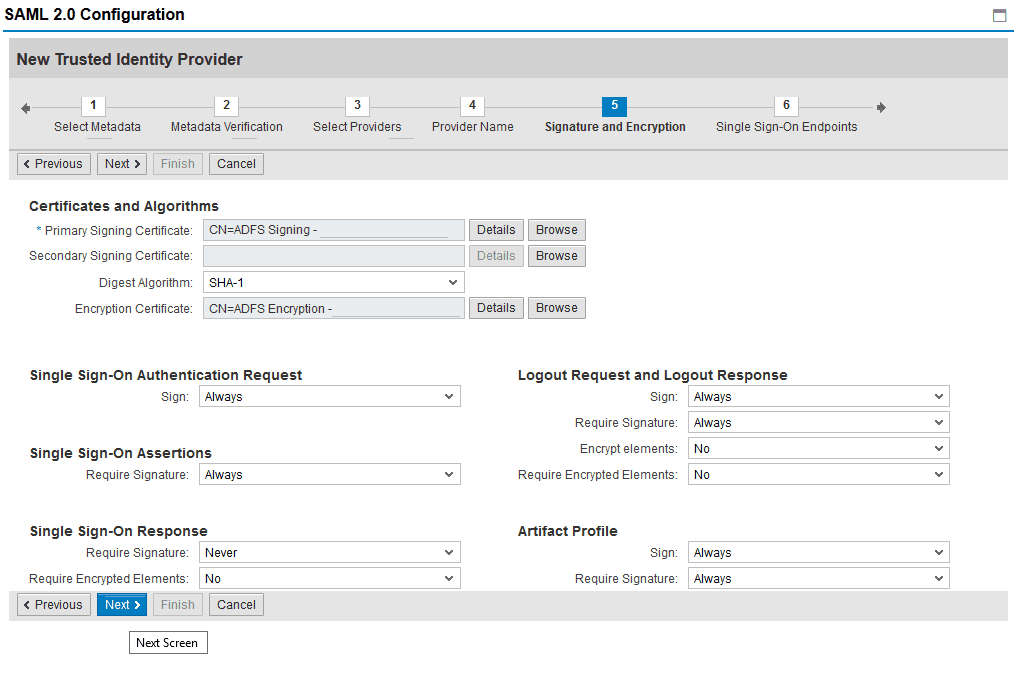Open Details for Encryption Certificate
Viewport: 1019px width, 684px height.
[496, 308]
